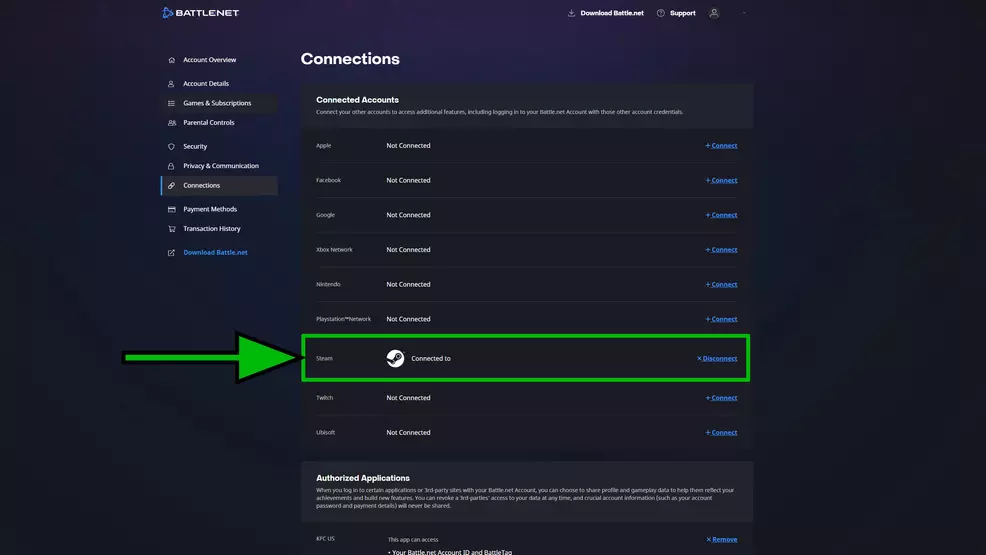Click the Privacy & Communication lock icon

pos(171,166)
